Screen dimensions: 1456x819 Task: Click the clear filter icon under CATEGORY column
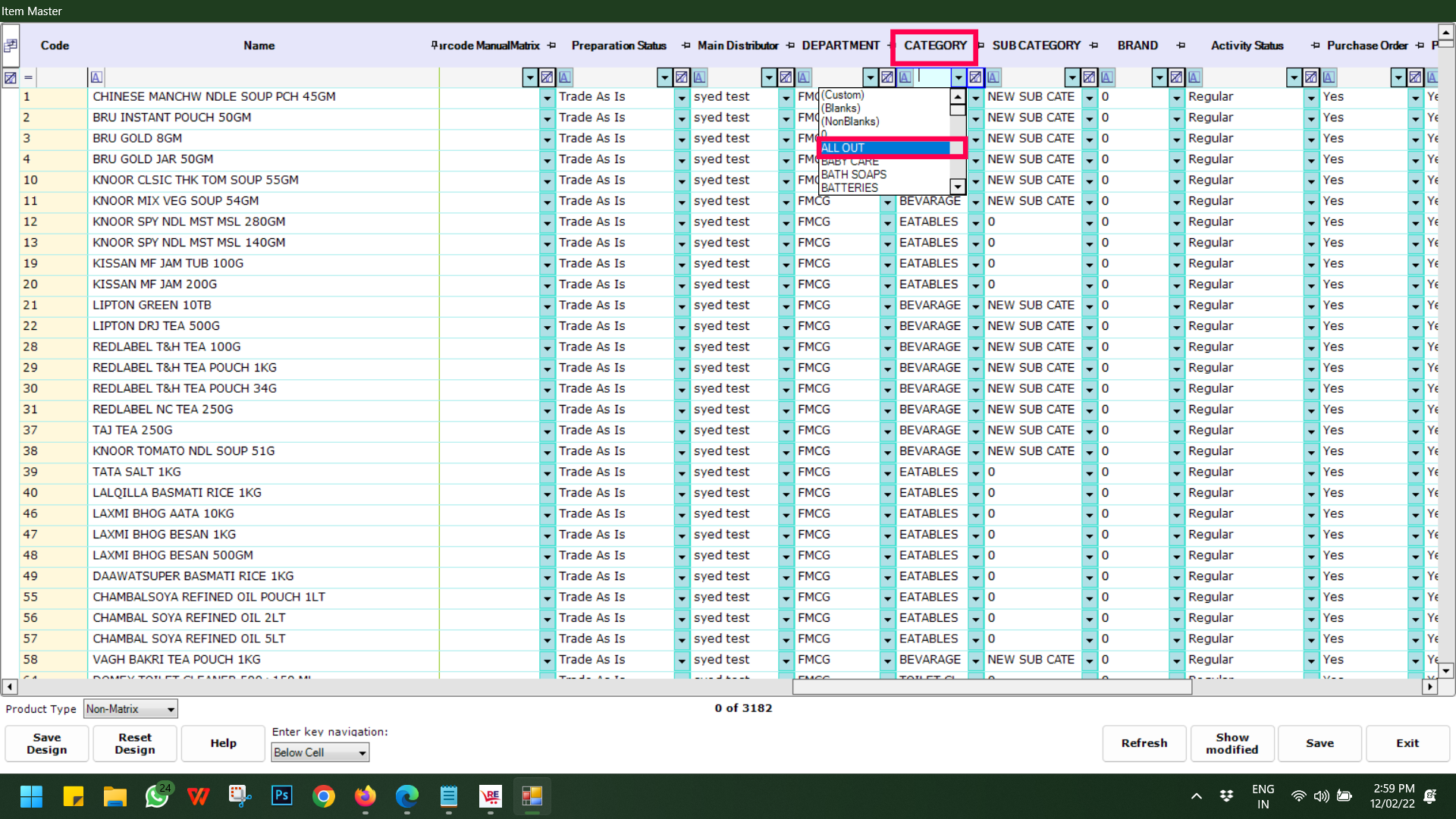click(975, 77)
